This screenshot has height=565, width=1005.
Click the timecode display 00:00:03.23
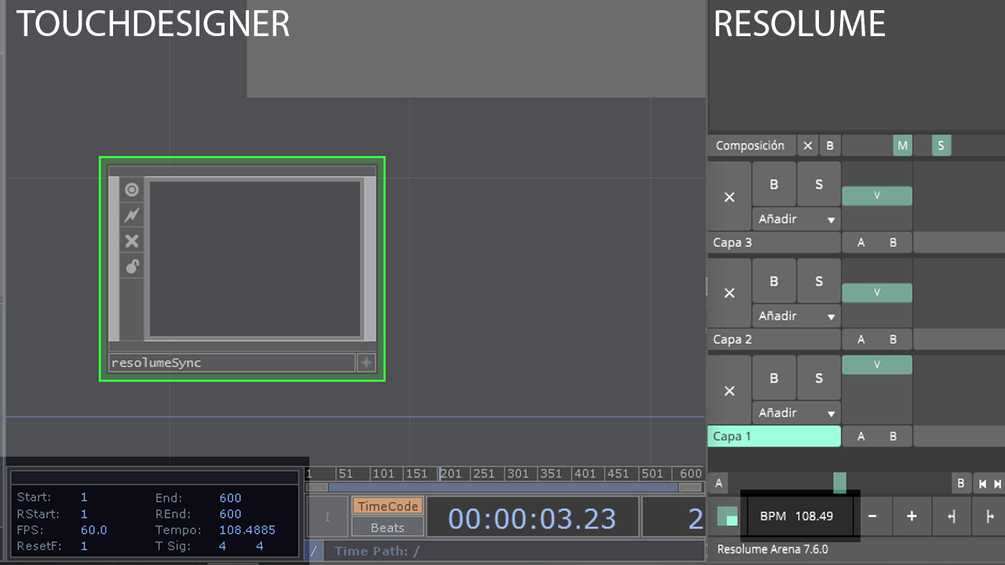coord(532,518)
